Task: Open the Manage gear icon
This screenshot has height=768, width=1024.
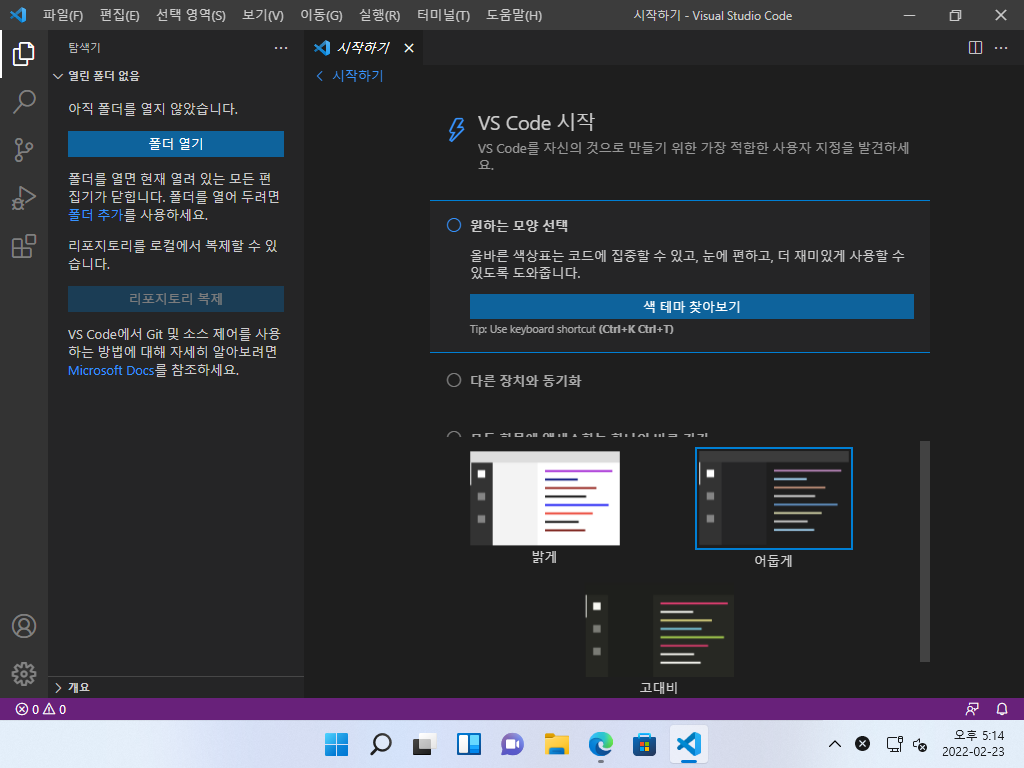Action: 24,673
